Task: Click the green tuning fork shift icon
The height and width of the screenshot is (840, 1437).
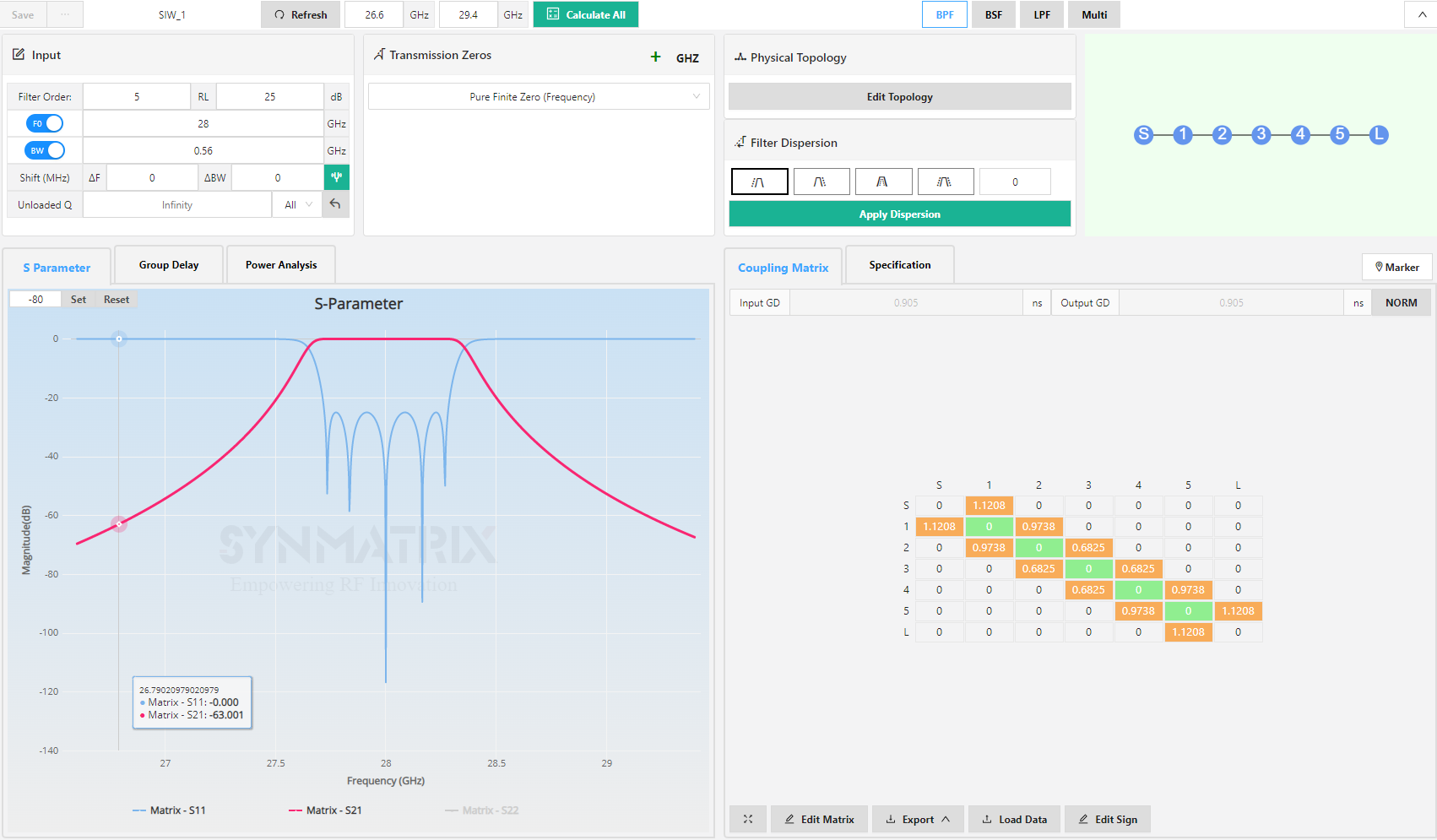Action: click(336, 177)
